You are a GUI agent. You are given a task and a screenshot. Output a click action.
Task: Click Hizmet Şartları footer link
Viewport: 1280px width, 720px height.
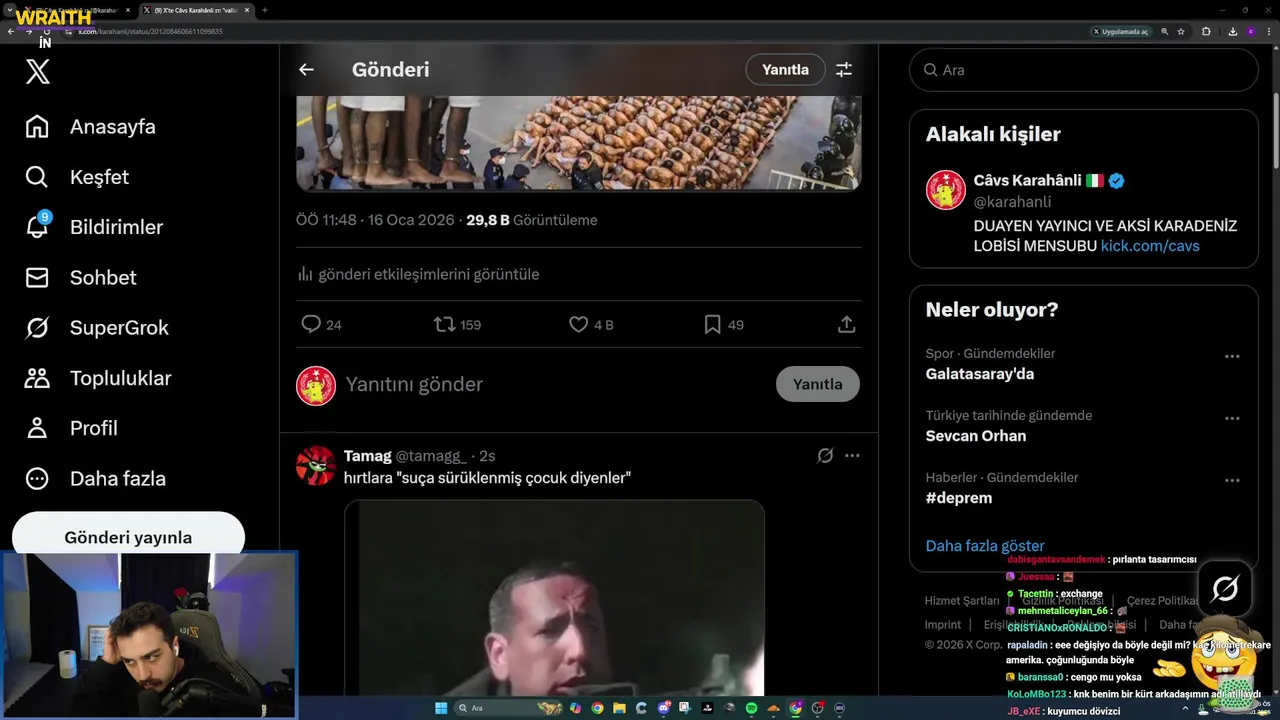coord(961,601)
